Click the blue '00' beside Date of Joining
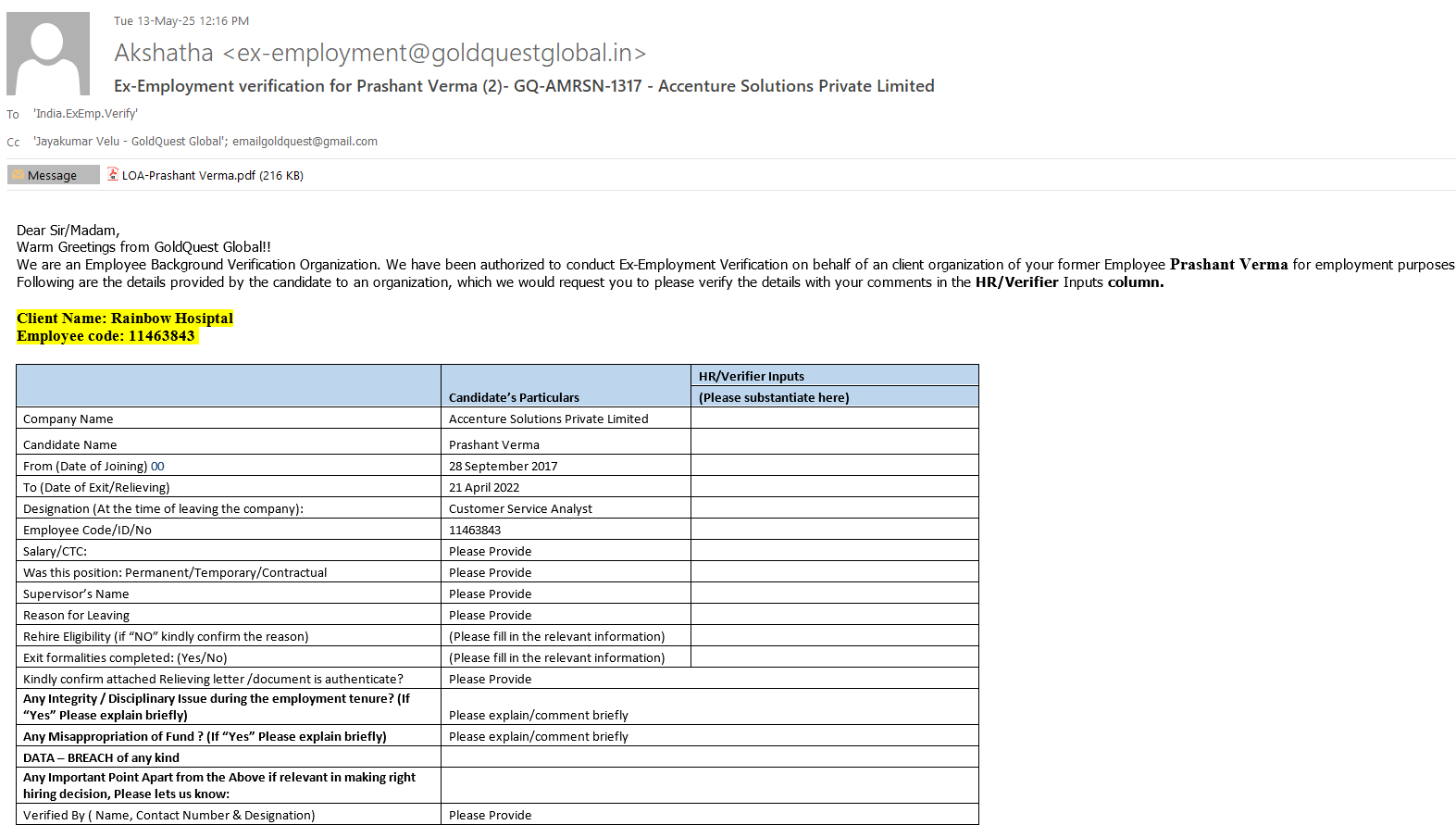Viewport: 1456px width, 825px height. (157, 467)
